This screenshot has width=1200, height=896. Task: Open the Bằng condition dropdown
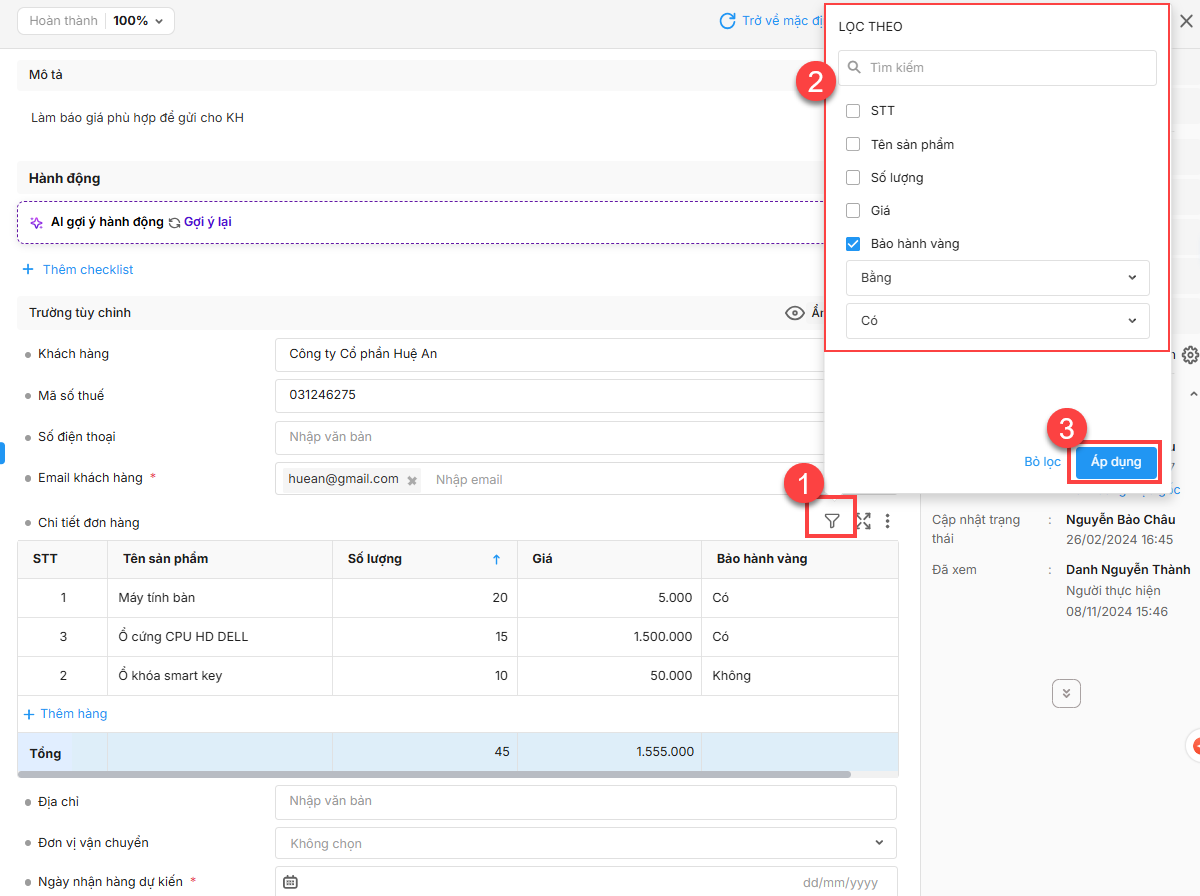997,278
